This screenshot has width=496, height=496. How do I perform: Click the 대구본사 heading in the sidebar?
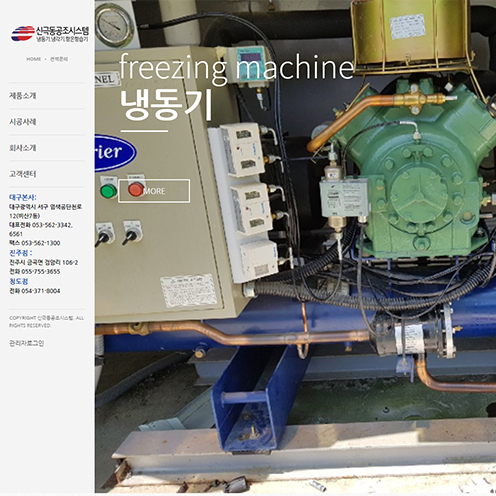click(23, 197)
